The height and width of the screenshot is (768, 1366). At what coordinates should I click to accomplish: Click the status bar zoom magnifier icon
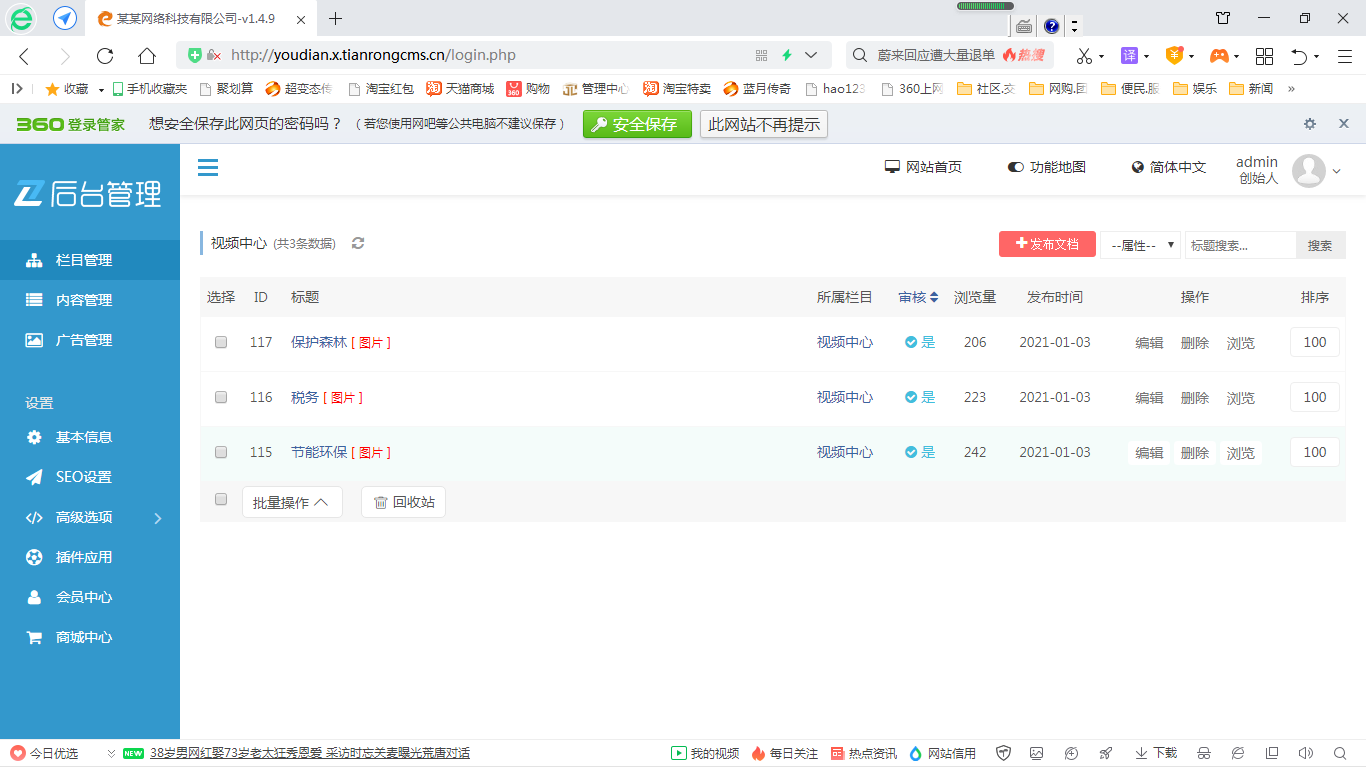pyautogui.click(x=1340, y=753)
